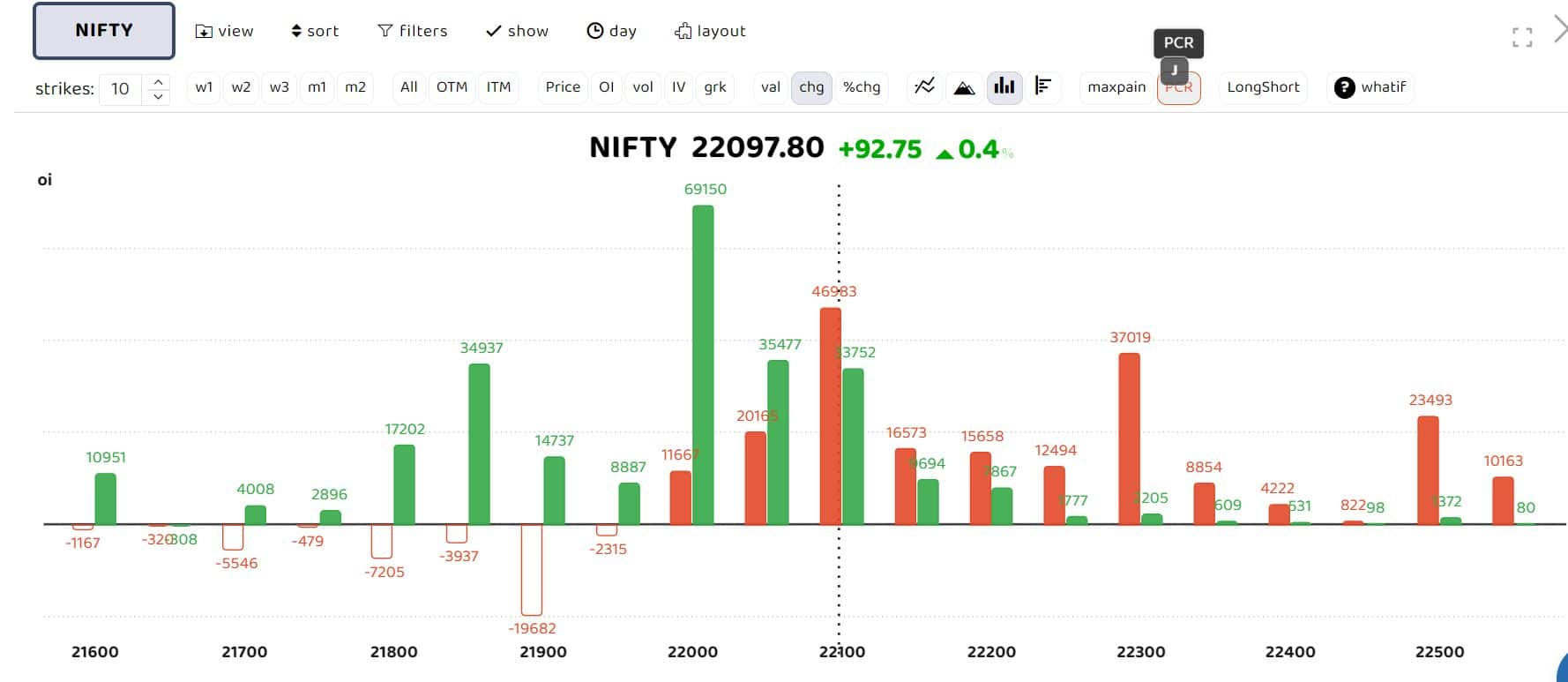
Task: Click the 21900 strike axis label
Action: [x=543, y=652]
